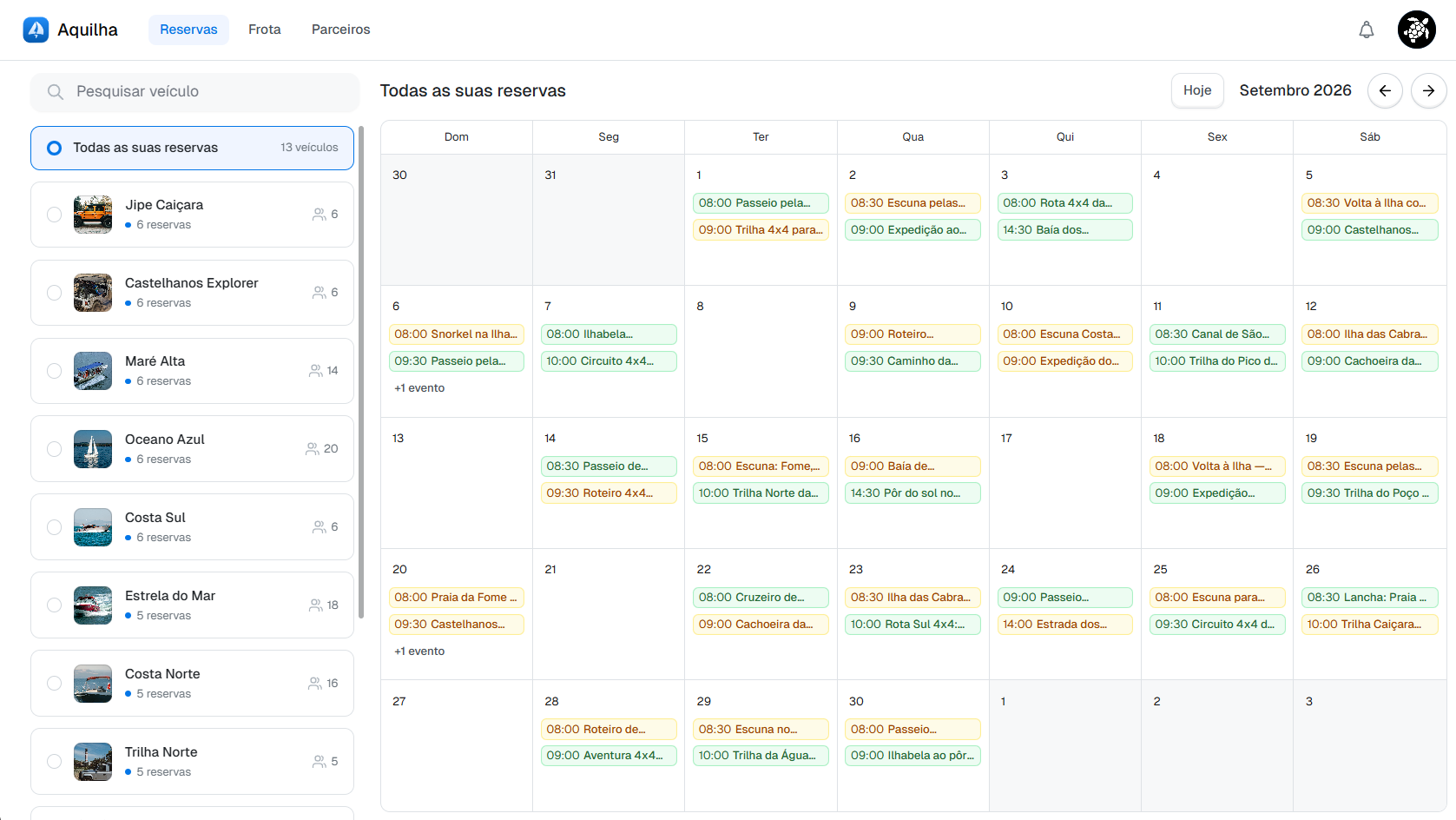The image size is (1456, 820).
Task: Click the Castelhanos Explorer vehicle photo
Action: click(x=93, y=293)
